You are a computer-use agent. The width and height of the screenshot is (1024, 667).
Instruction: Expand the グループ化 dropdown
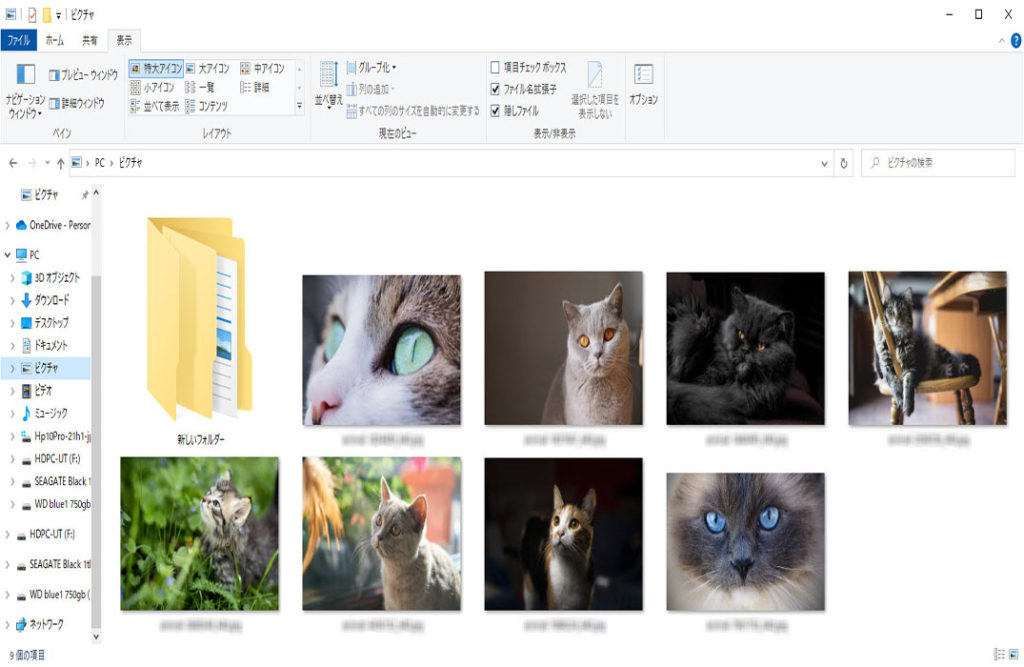[x=371, y=68]
